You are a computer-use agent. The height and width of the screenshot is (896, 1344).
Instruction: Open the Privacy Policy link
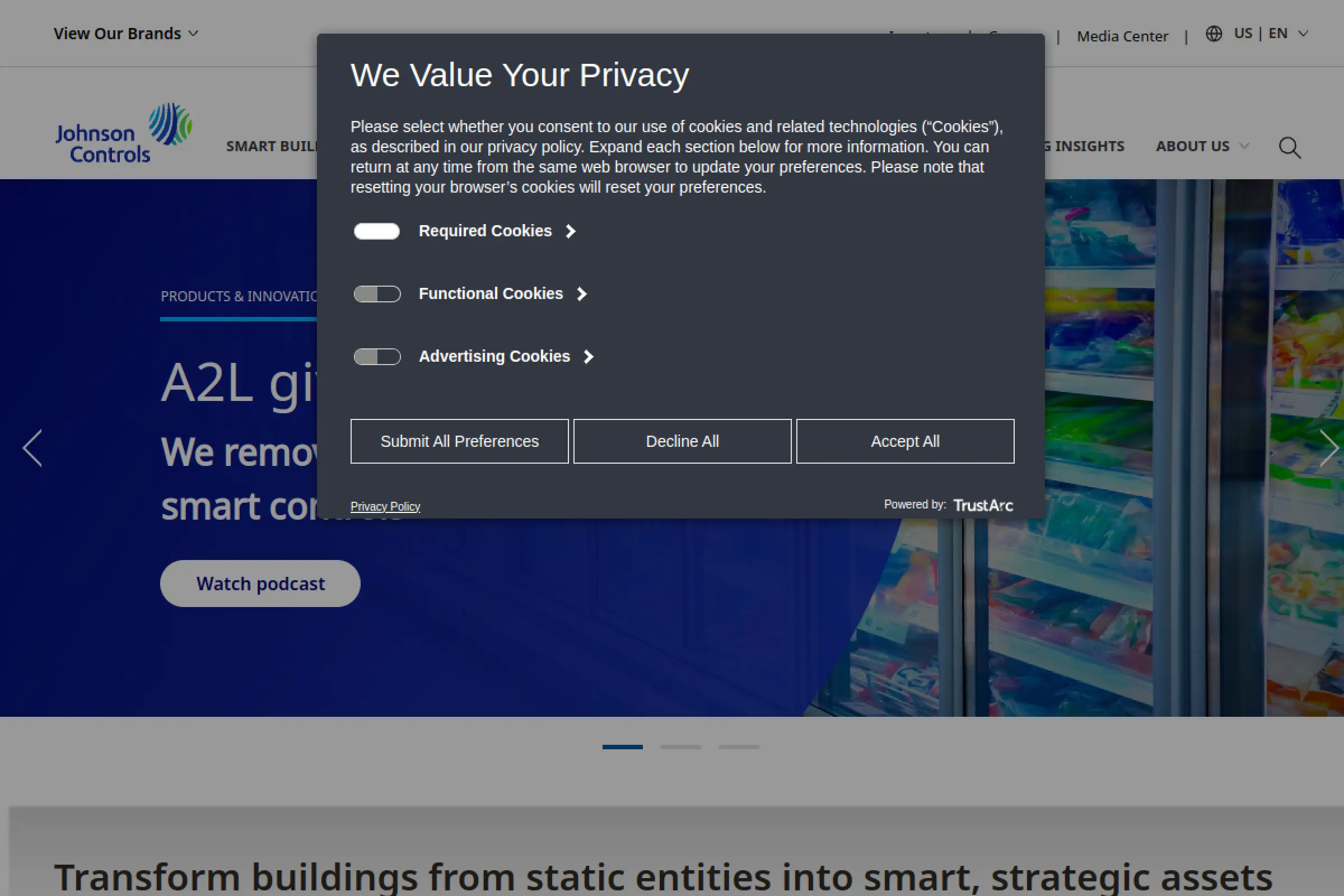click(385, 506)
